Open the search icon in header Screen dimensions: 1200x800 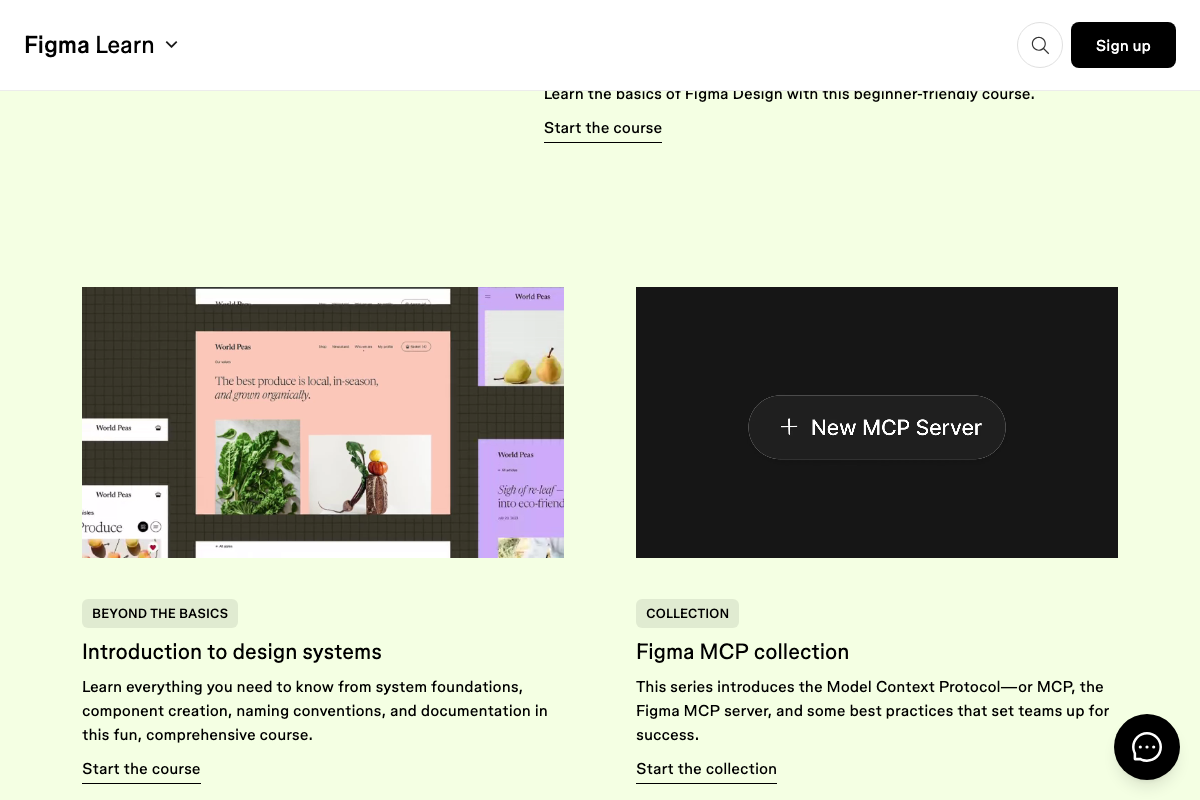pyautogui.click(x=1040, y=45)
